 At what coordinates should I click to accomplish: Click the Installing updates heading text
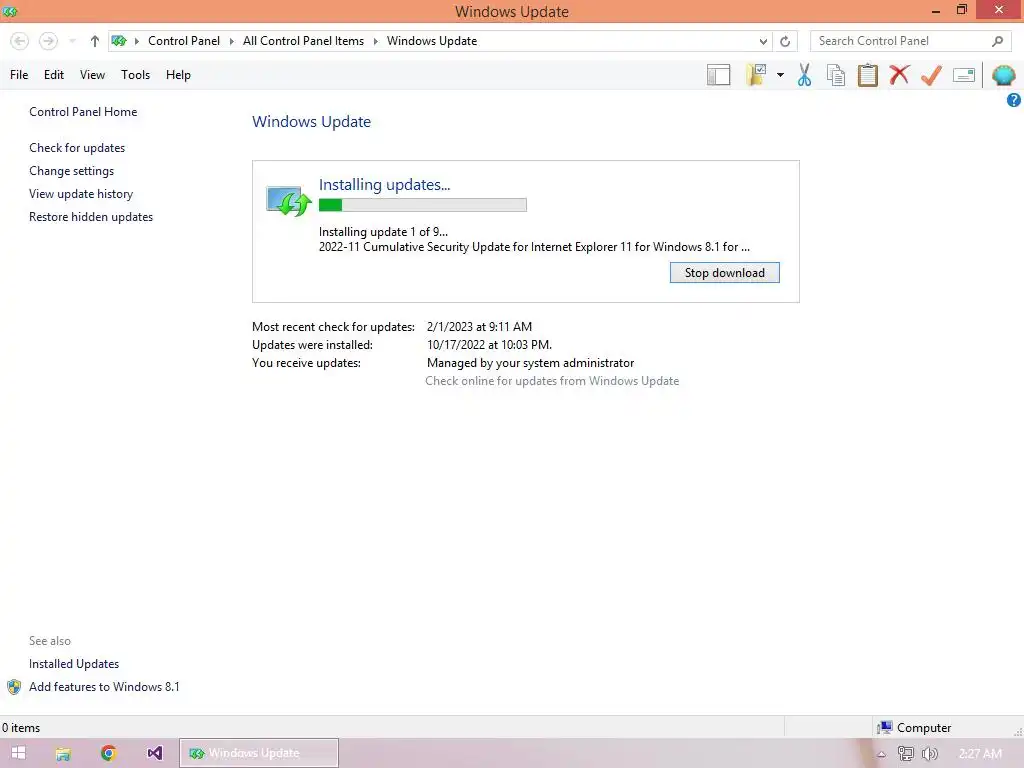pyautogui.click(x=384, y=185)
